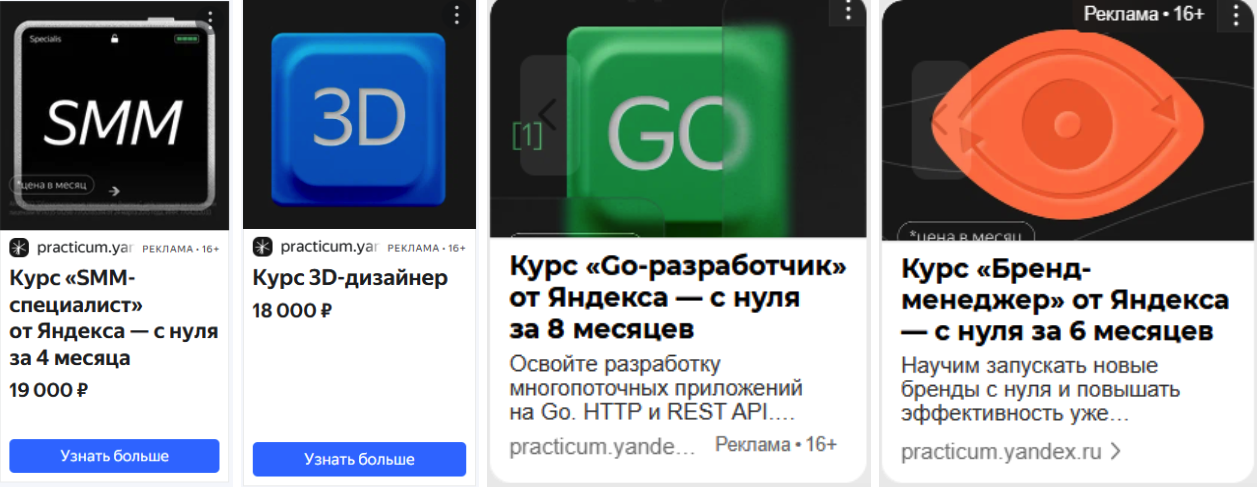This screenshot has width=1260, height=490.
Task: Click blue 3D key image thumbnail
Action: click(x=358, y=116)
